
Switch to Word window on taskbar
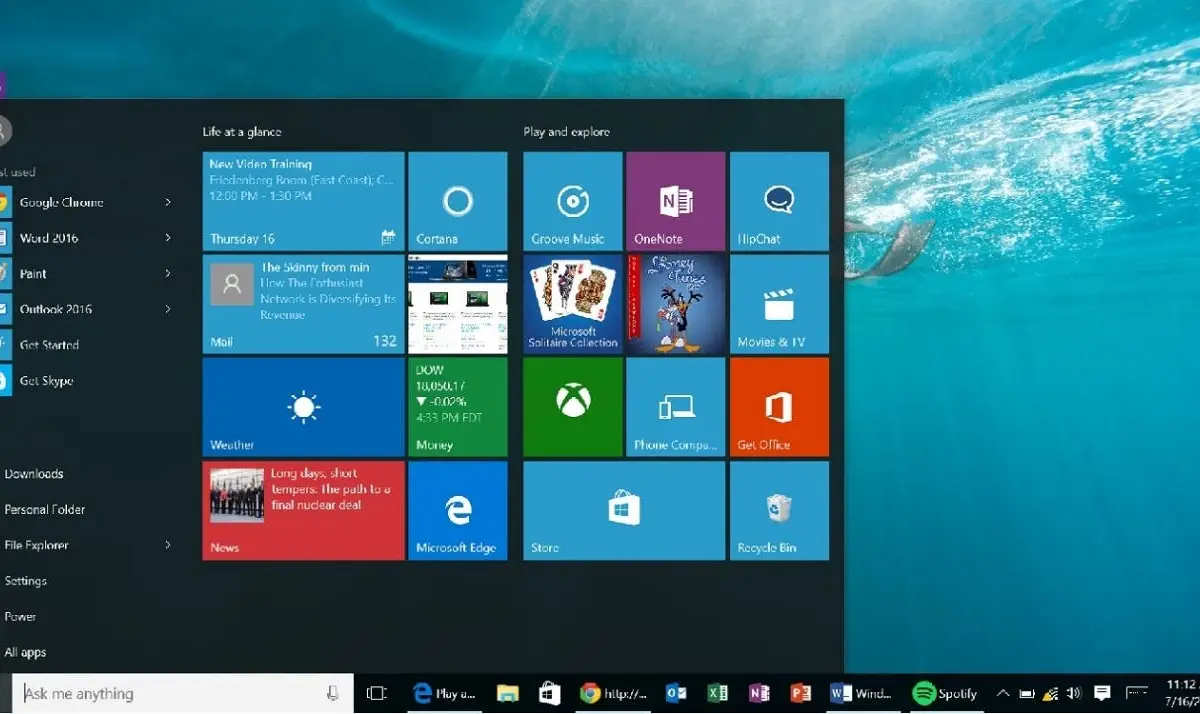pyautogui.click(x=861, y=693)
